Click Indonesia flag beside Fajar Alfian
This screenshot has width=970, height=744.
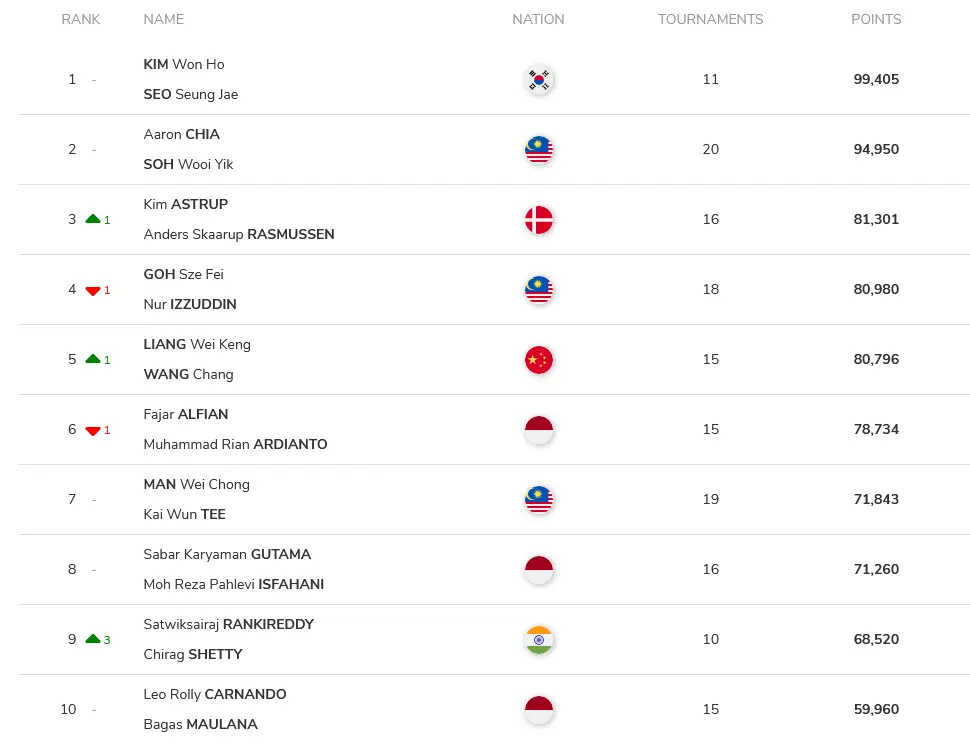(x=538, y=430)
